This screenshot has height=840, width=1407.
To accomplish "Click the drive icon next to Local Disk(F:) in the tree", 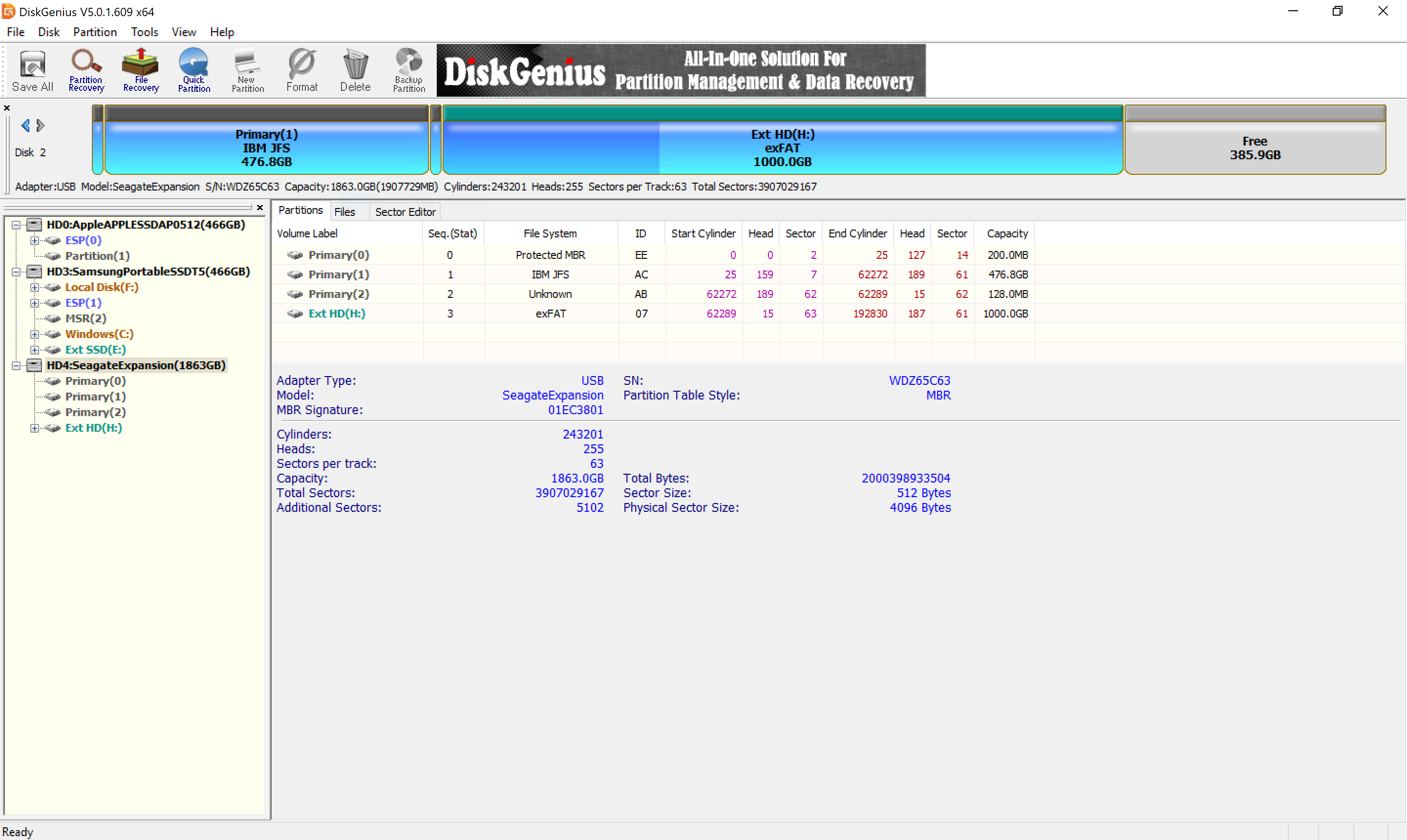I will (53, 288).
